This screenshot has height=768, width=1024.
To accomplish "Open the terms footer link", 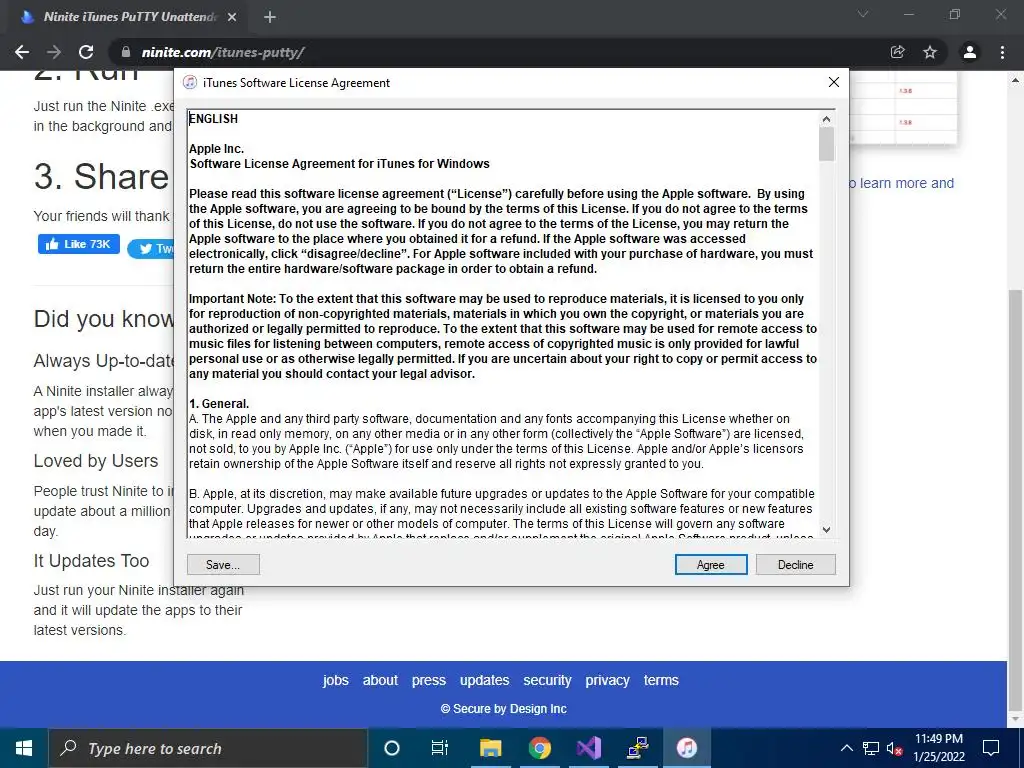I will click(661, 680).
